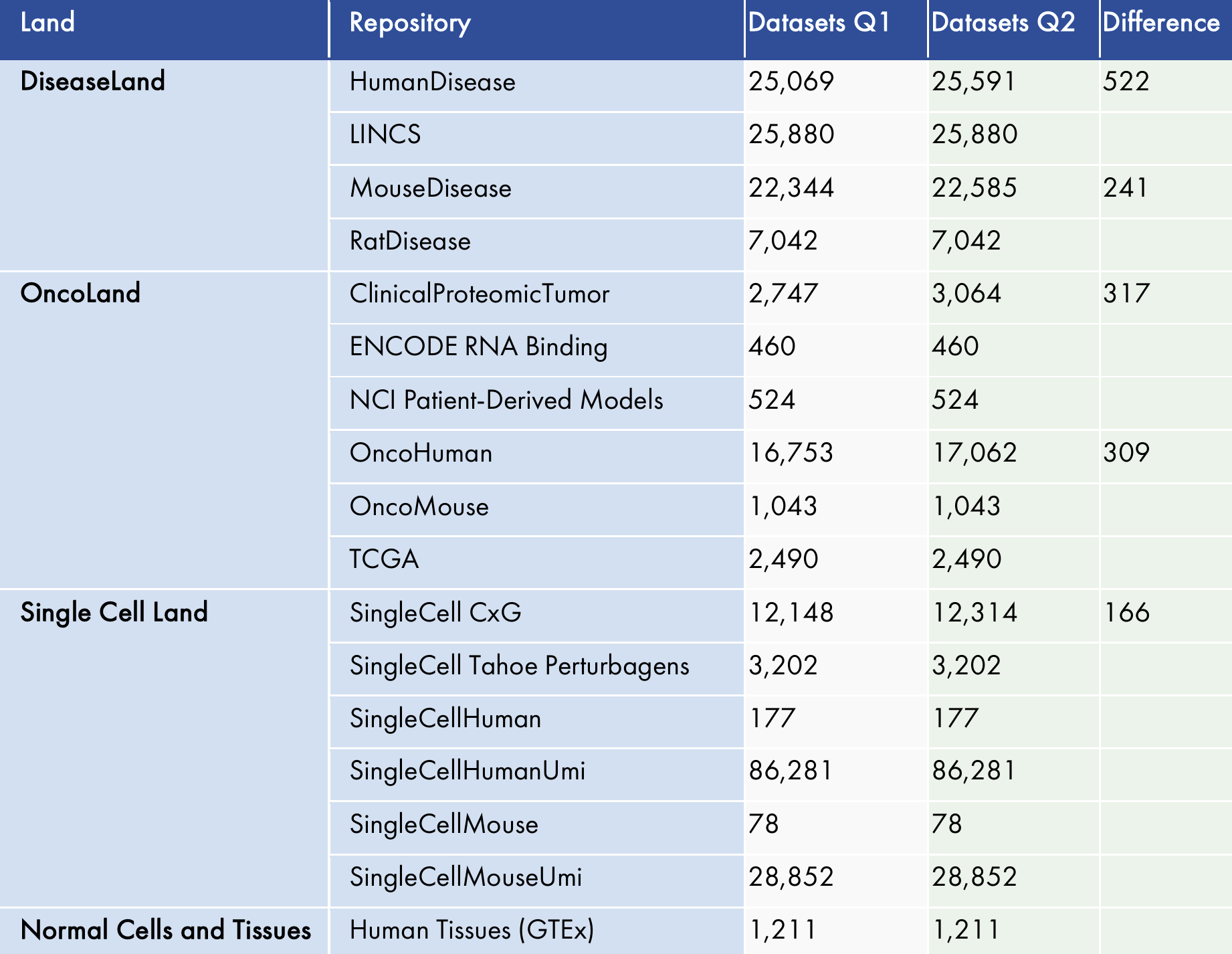This screenshot has height=954, width=1232.
Task: Select the "ENCODE RNA Binding" repository
Action: (x=479, y=347)
